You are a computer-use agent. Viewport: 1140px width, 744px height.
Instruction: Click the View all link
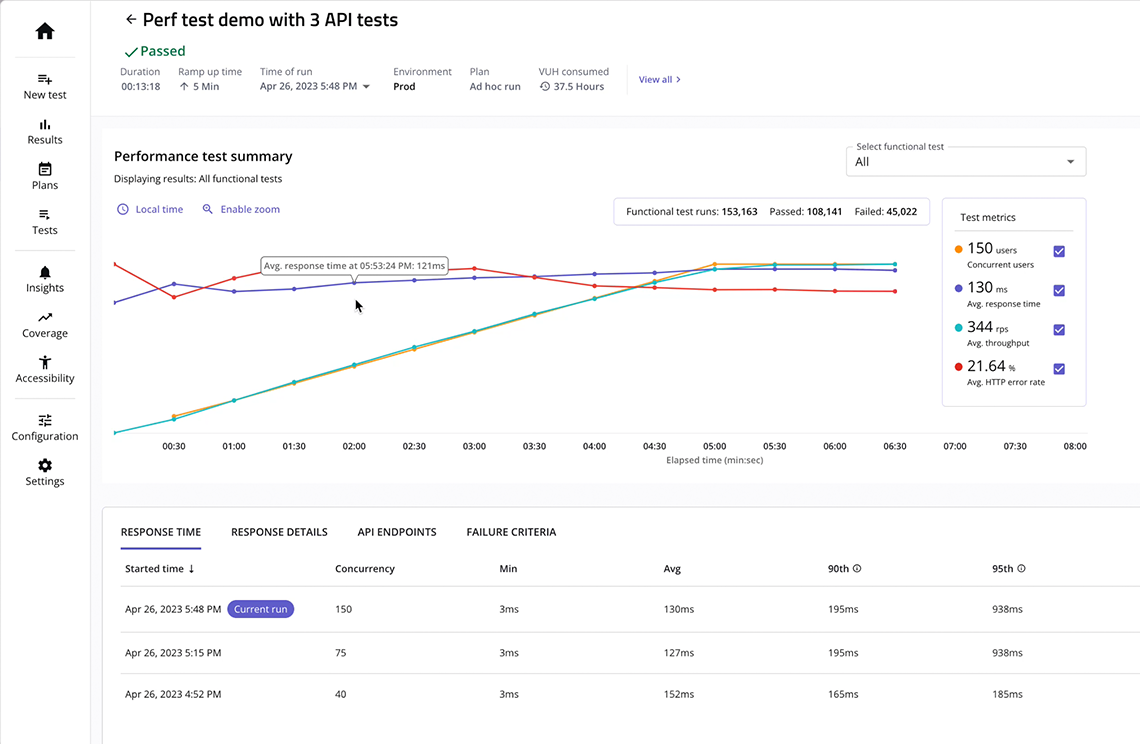pos(657,79)
